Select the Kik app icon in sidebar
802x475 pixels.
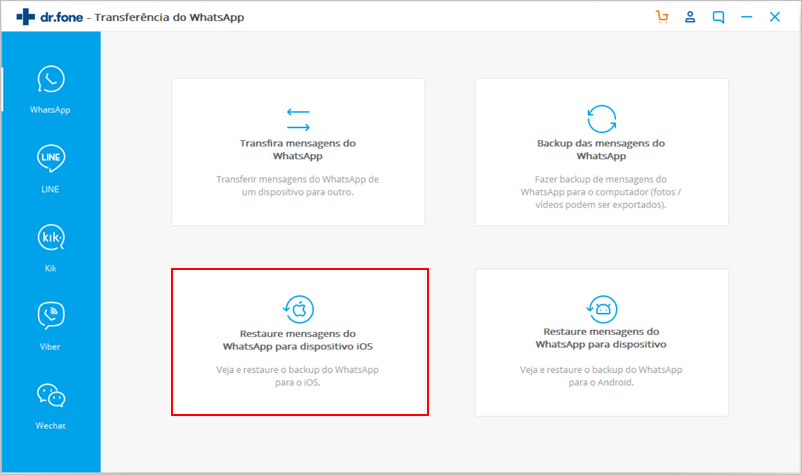click(x=51, y=238)
